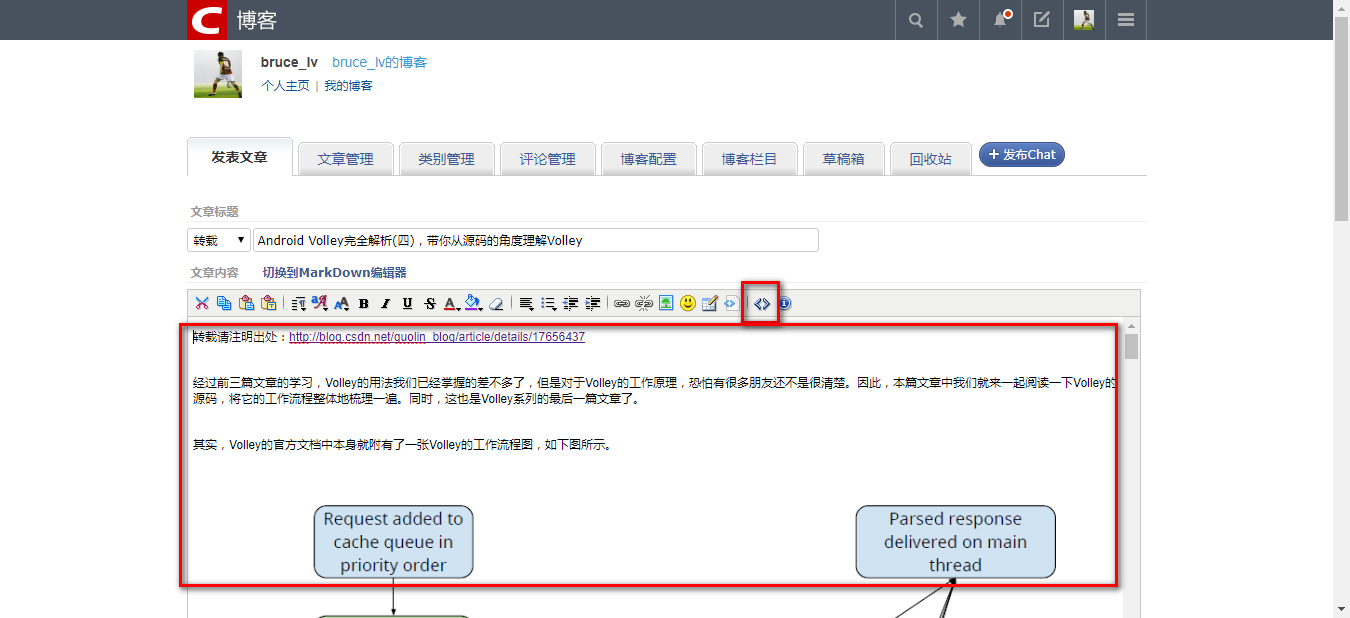
Task: Toggle italic formatting
Action: click(x=386, y=303)
